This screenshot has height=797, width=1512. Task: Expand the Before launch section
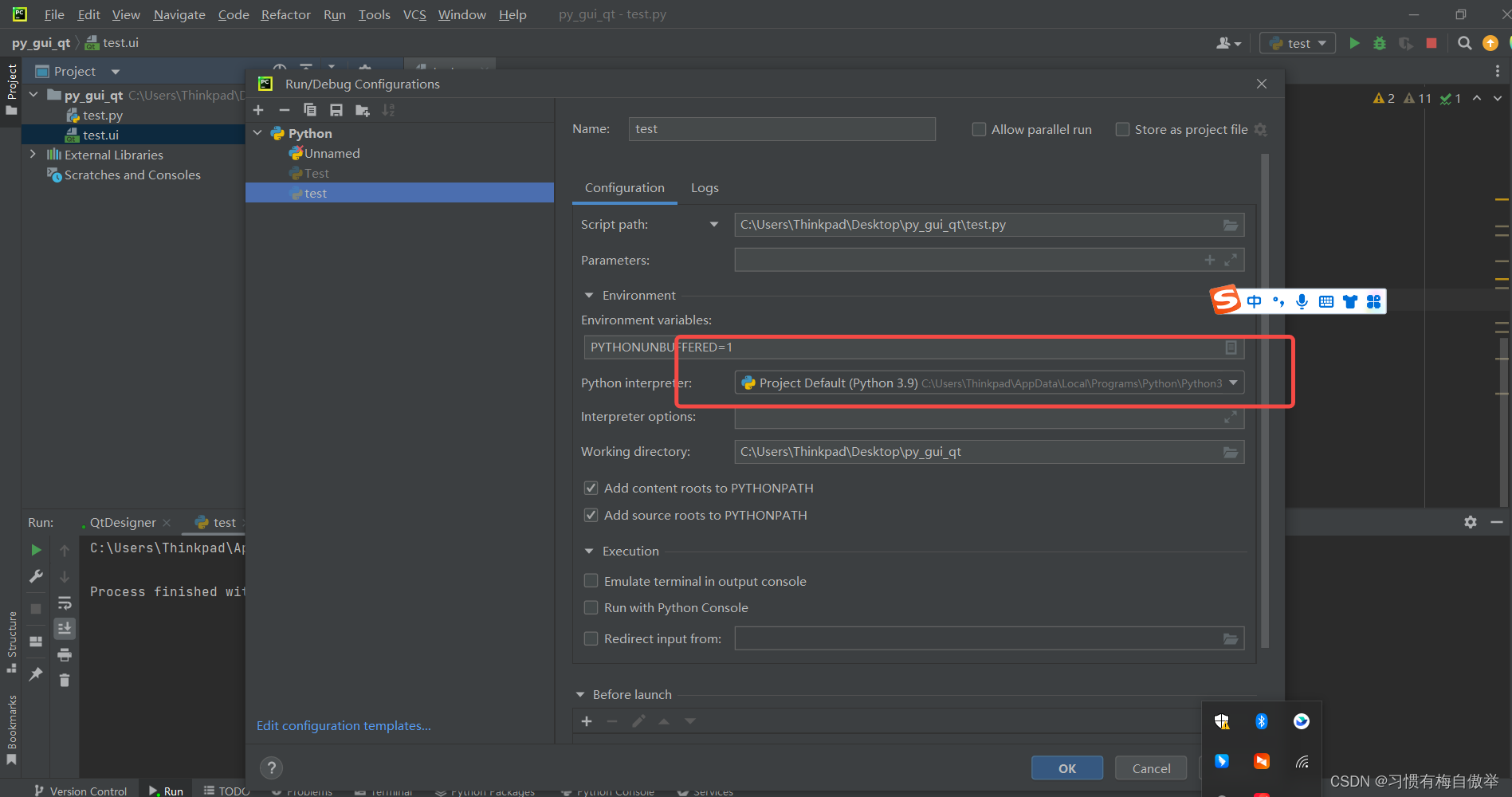(x=580, y=694)
